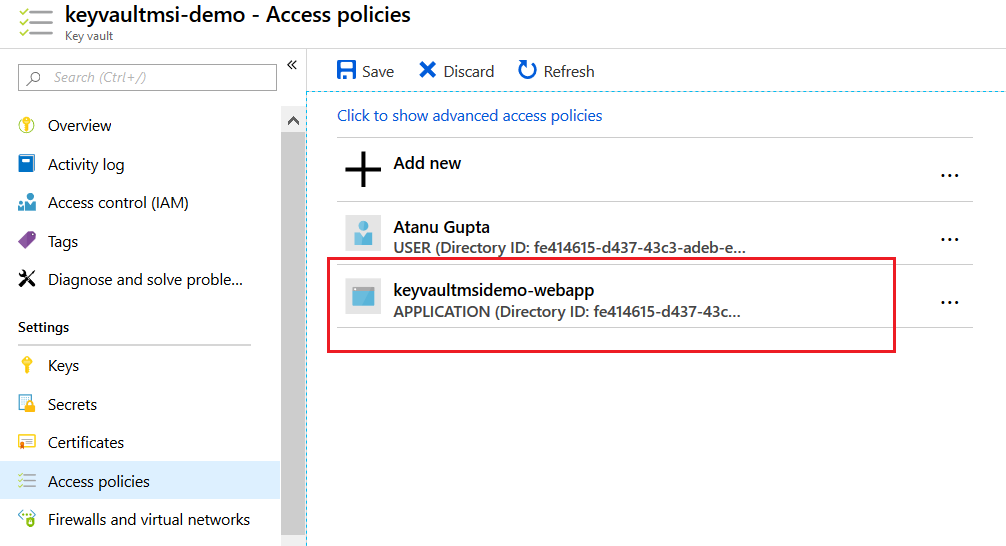Screen dimensions: 1006x546
Task: Click to show advanced access policies link
Action: tap(470, 115)
